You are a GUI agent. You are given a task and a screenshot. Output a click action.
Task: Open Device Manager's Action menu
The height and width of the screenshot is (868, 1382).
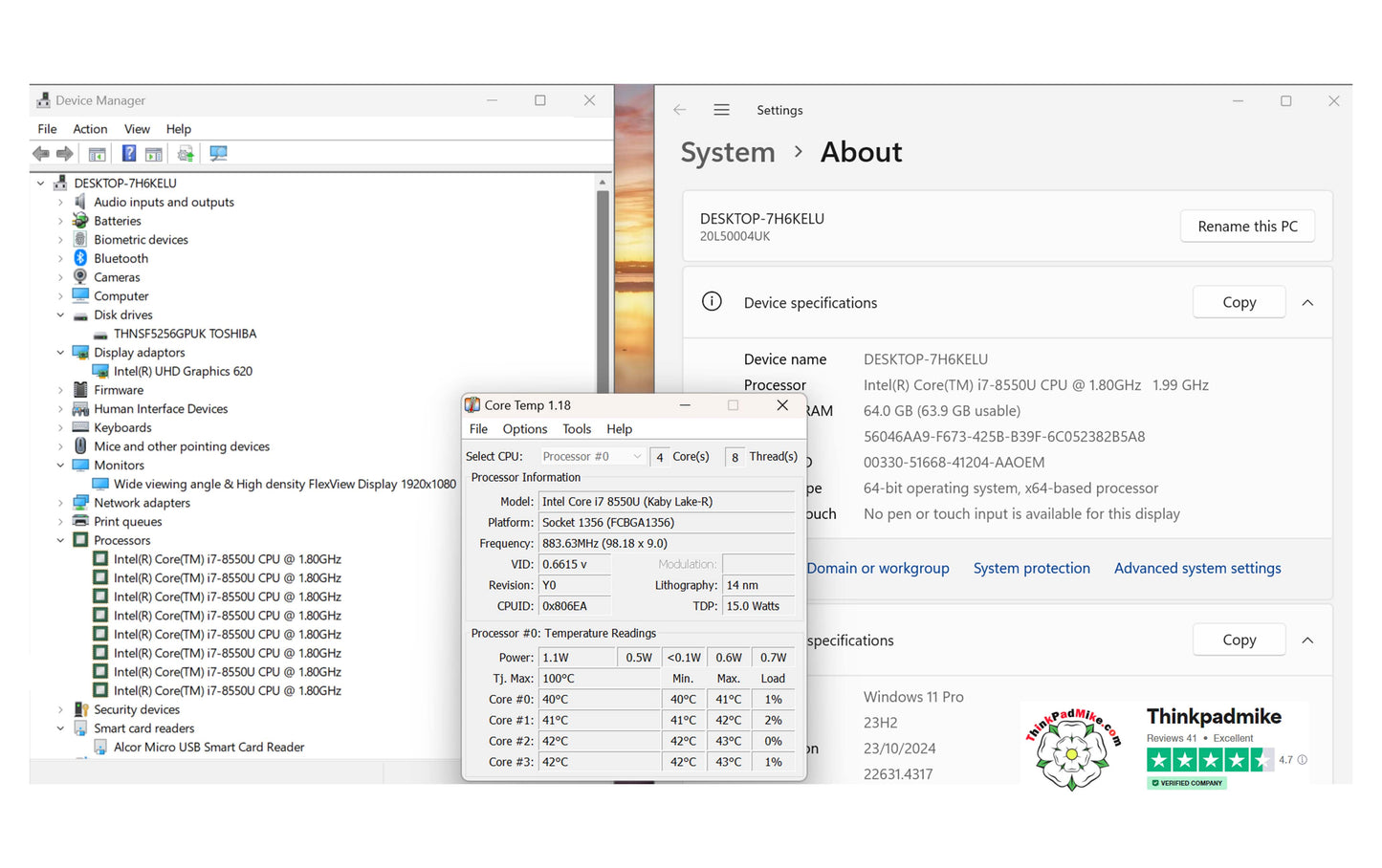[90, 129]
